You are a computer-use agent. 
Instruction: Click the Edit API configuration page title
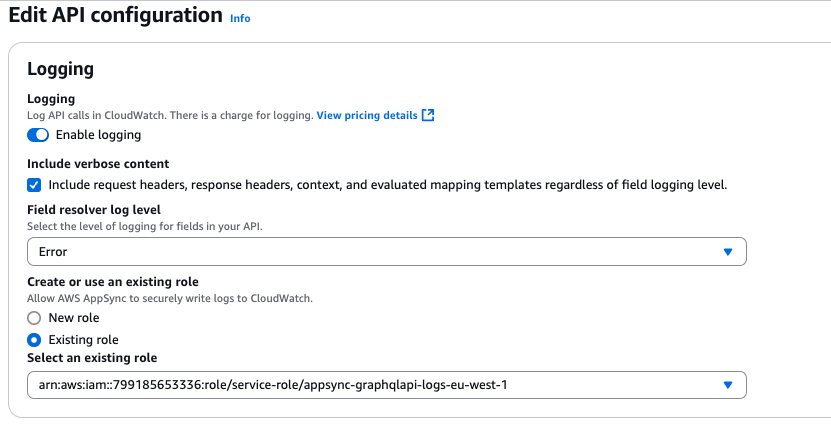[115, 15]
